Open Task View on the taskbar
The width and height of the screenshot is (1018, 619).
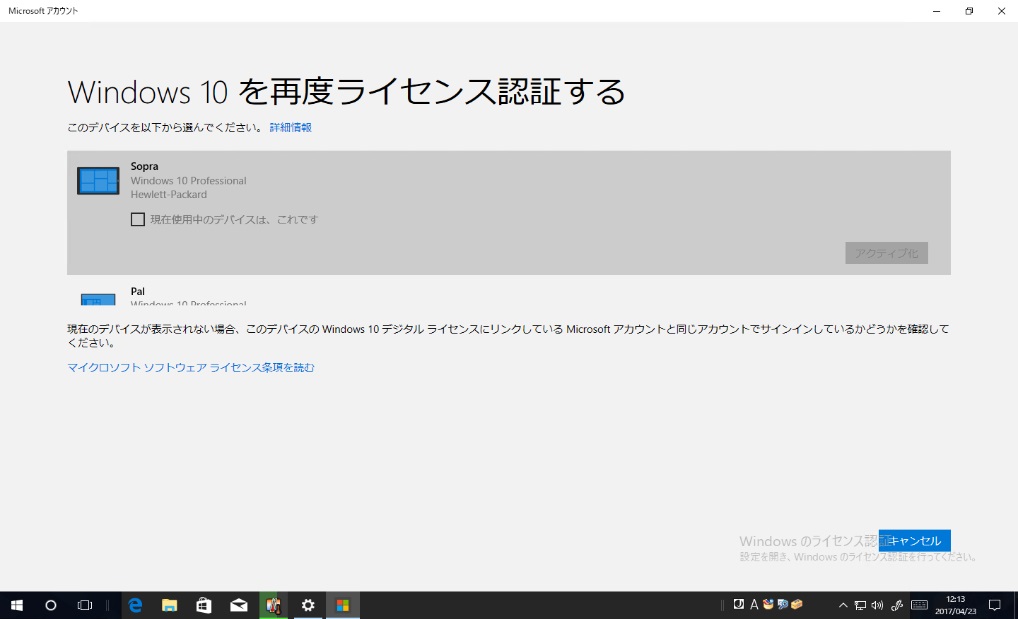pyautogui.click(x=84, y=605)
